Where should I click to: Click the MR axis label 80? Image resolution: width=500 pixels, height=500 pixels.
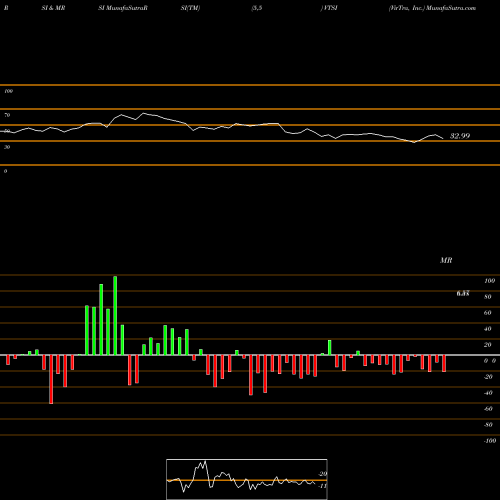click(488, 297)
